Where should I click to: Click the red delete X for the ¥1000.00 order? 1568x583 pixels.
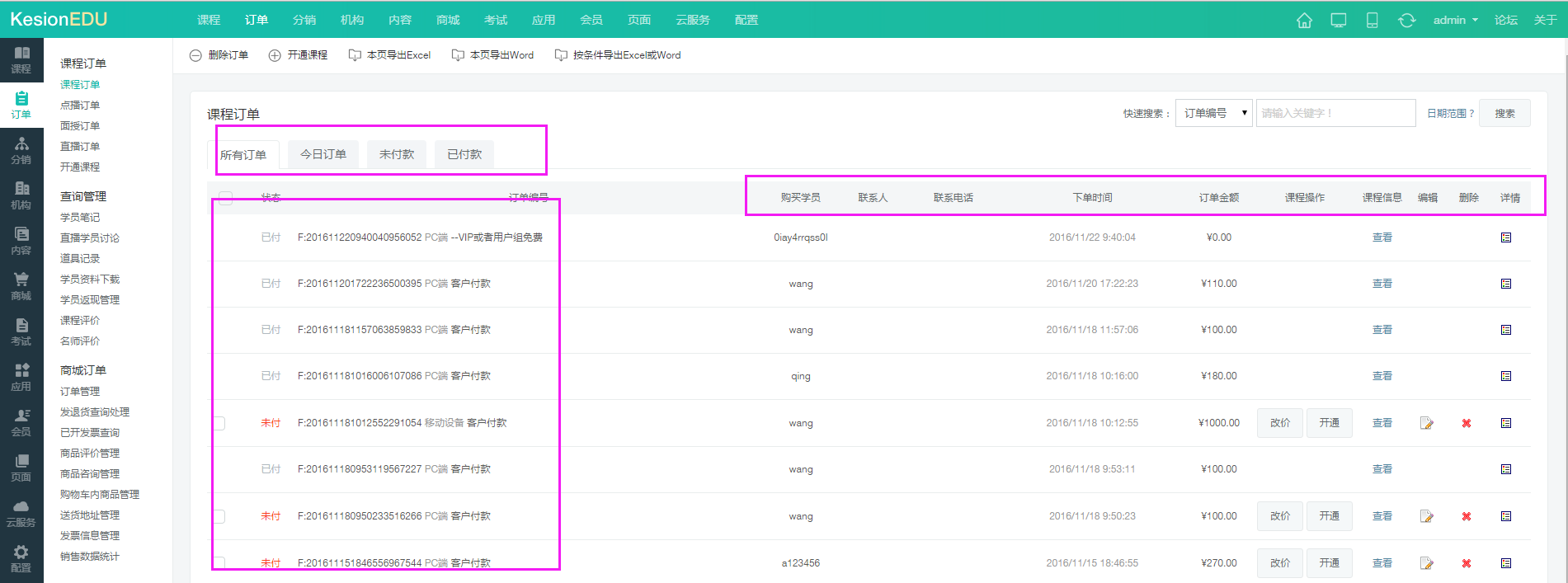[1467, 423]
